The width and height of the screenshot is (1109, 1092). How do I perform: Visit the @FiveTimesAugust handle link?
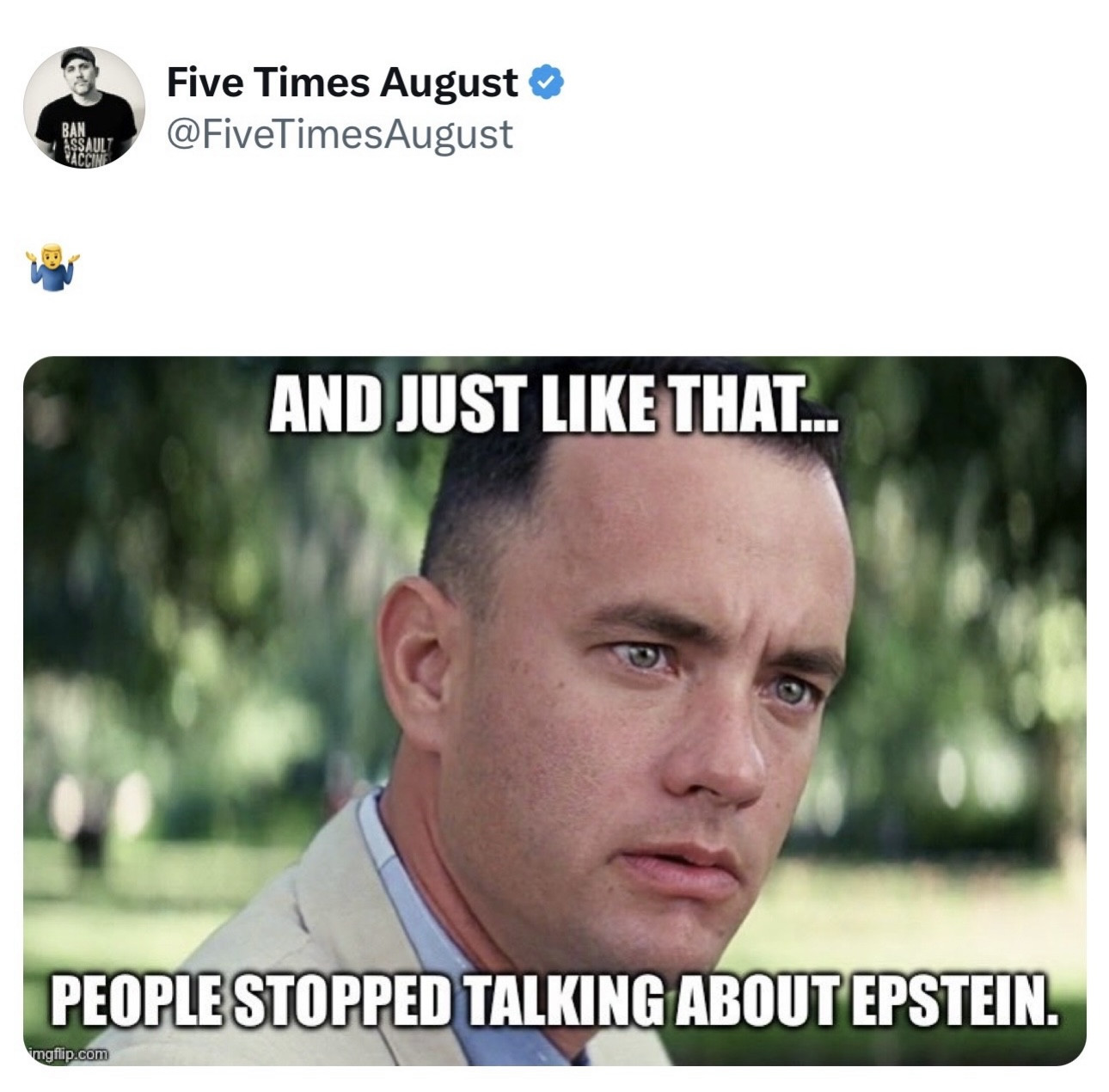click(x=339, y=134)
